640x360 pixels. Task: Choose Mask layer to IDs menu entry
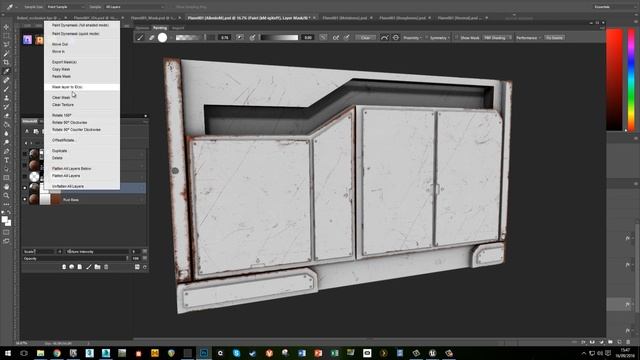tap(82, 87)
